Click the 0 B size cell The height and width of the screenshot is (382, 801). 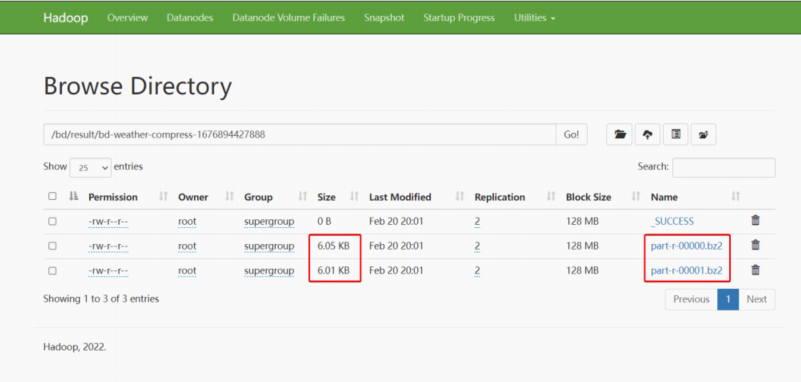[x=324, y=221]
